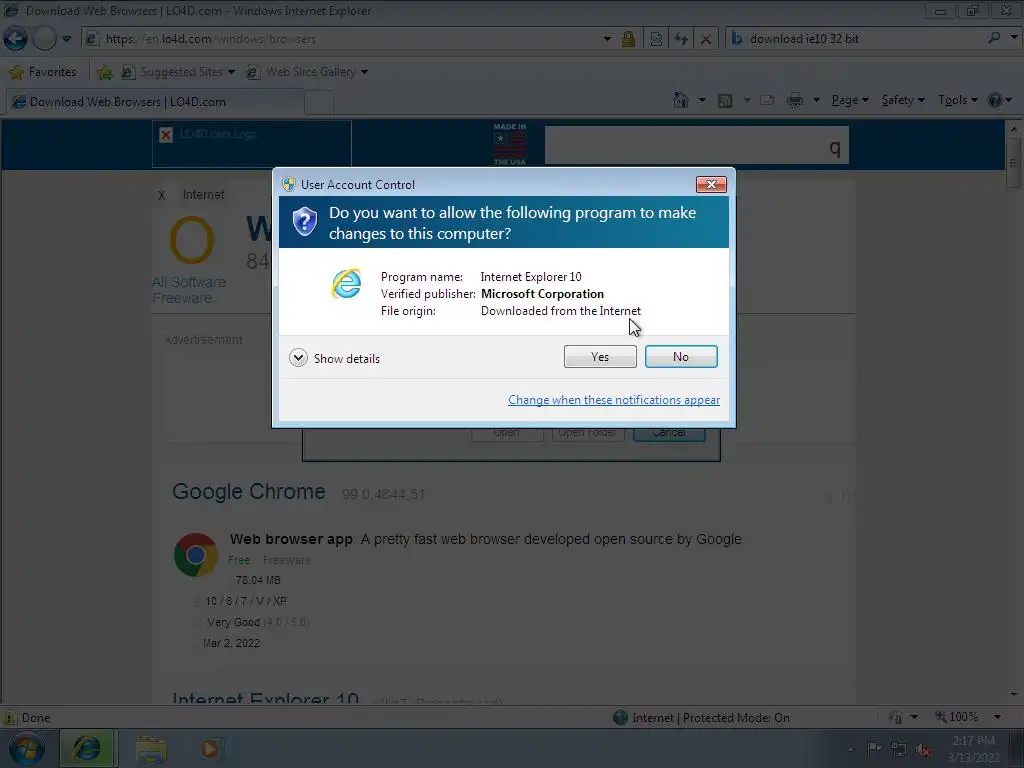Open the Safety menu

click(903, 101)
